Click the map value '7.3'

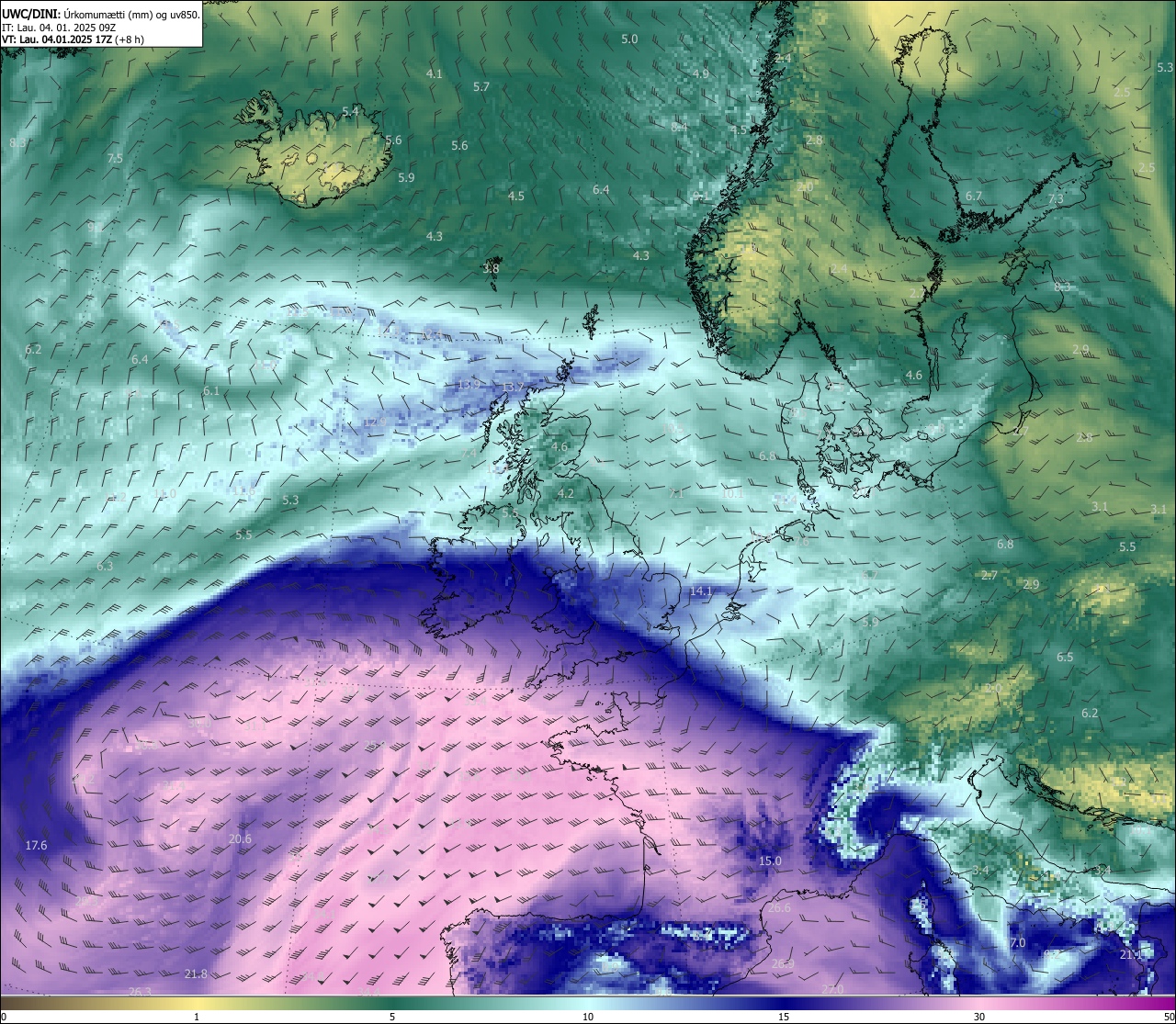pos(1056,198)
